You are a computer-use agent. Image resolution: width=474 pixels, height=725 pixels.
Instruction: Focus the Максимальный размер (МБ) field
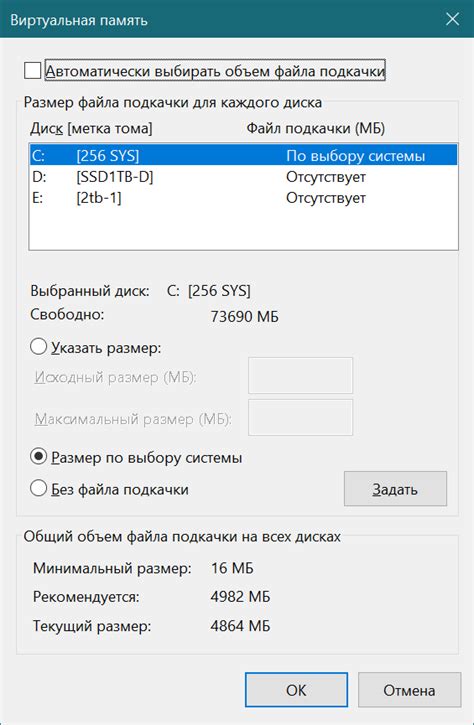pyautogui.click(x=300, y=418)
